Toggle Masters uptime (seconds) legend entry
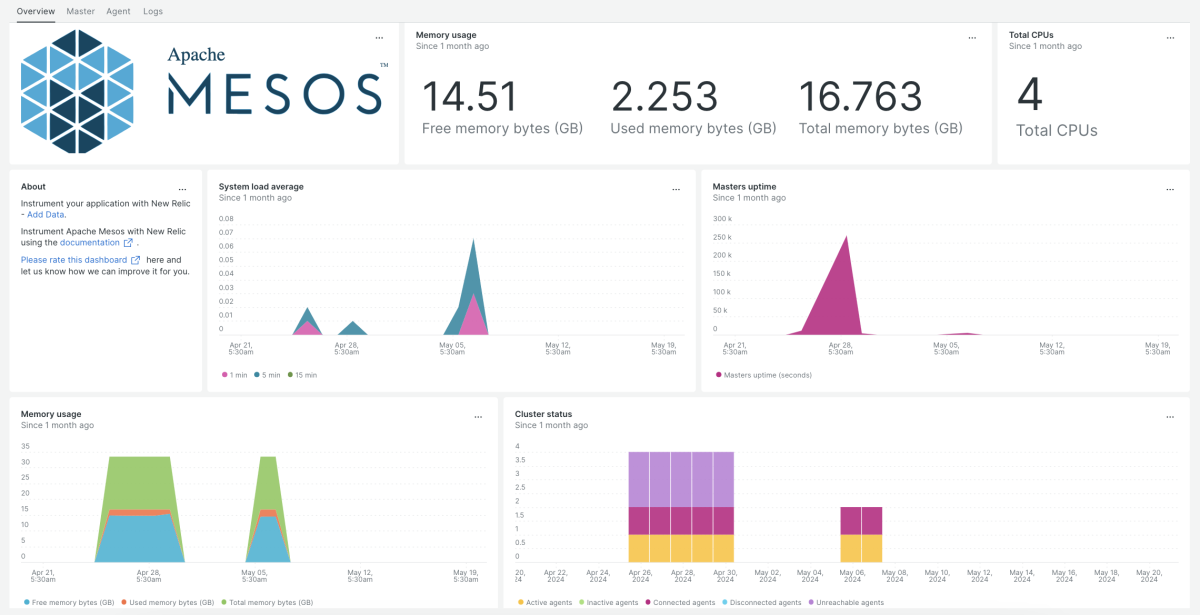This screenshot has width=1200, height=615. (763, 375)
